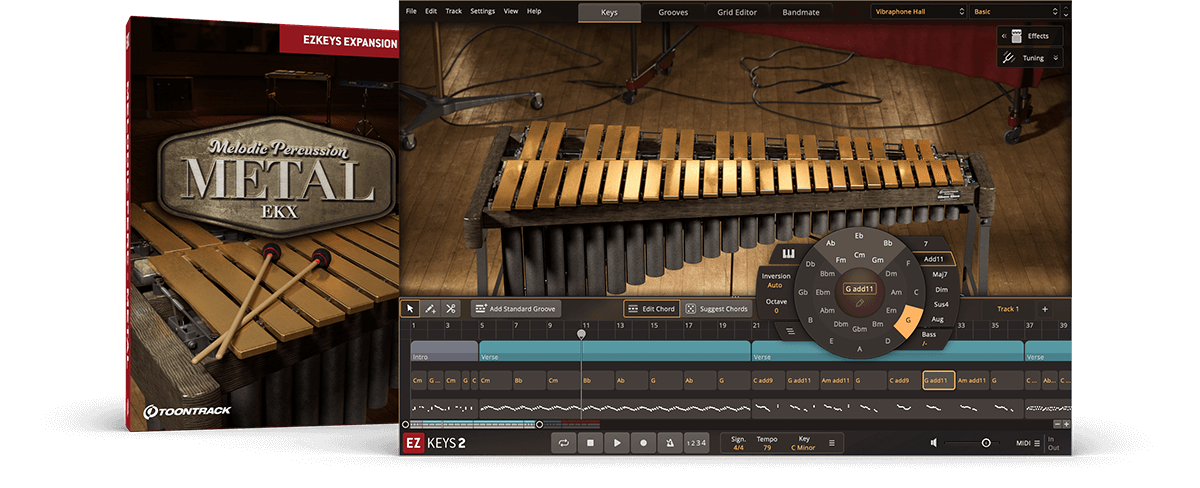Toggle the loop playback button
This screenshot has width=1200, height=488.
(x=564, y=442)
